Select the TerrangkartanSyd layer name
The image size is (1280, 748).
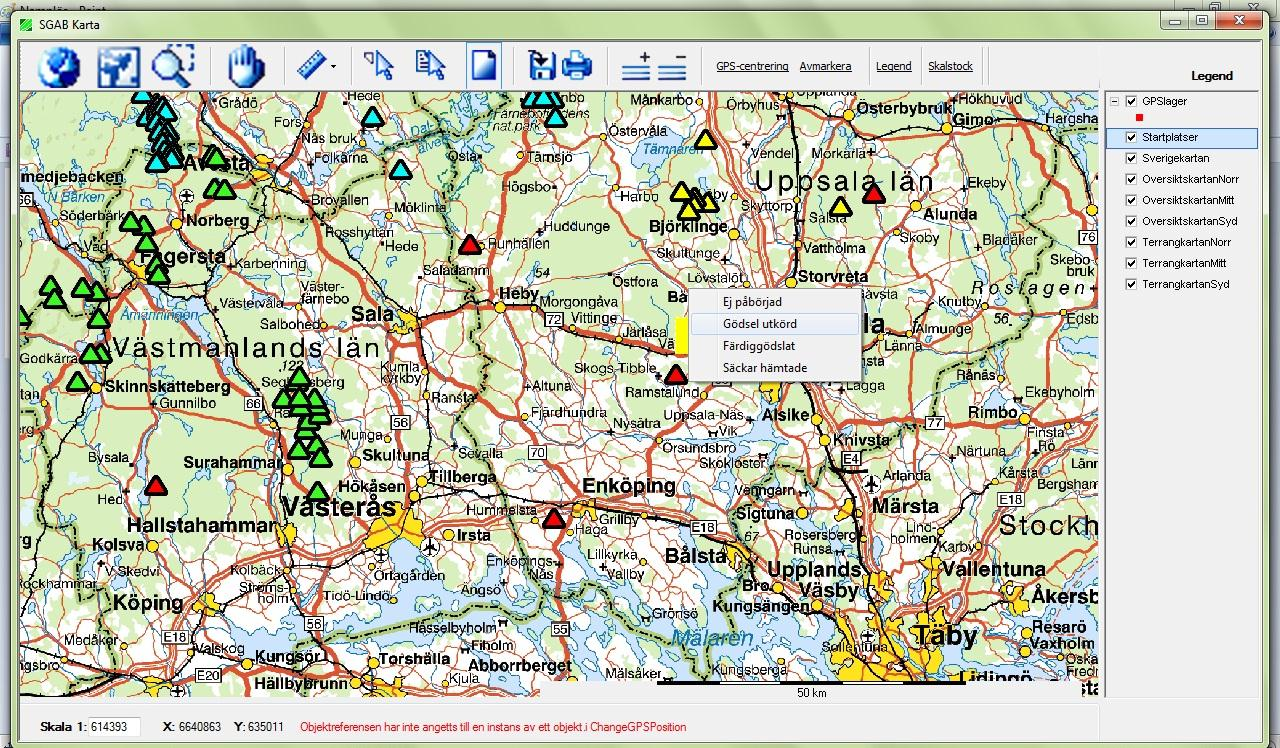pyautogui.click(x=1185, y=285)
